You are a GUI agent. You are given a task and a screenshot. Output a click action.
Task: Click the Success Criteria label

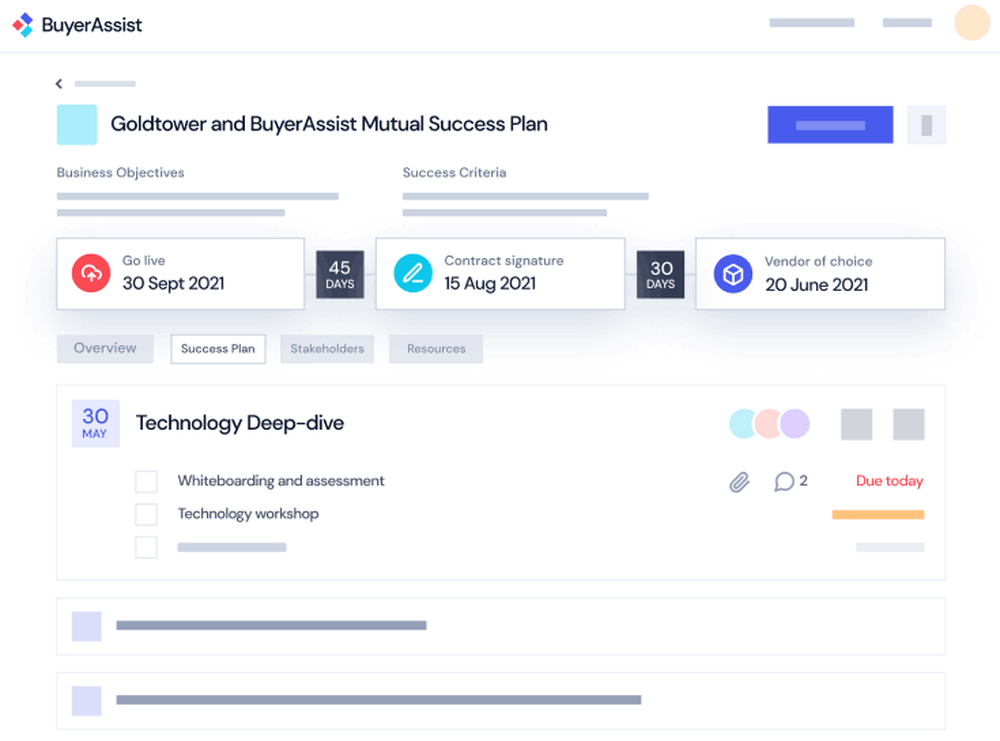pyautogui.click(x=454, y=173)
